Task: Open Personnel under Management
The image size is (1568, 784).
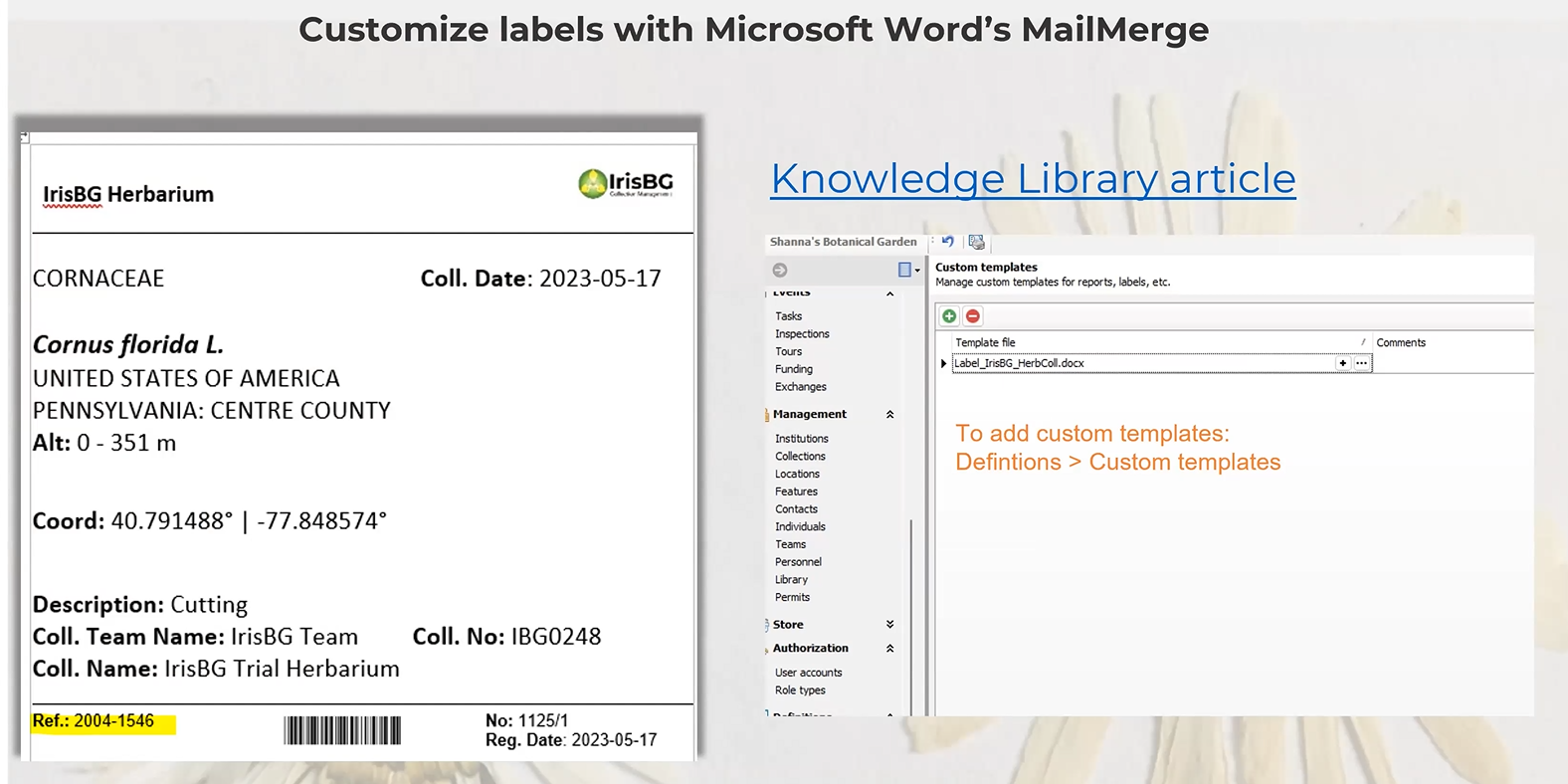Action: [x=798, y=562]
